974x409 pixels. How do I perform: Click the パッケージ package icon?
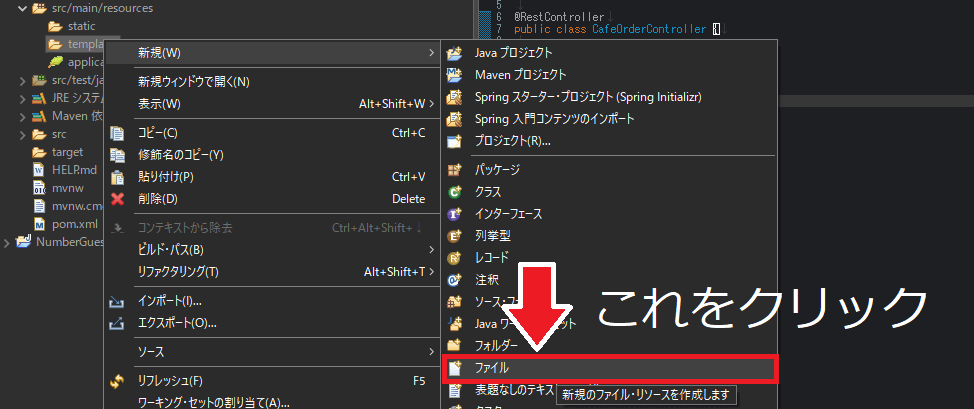(x=455, y=169)
